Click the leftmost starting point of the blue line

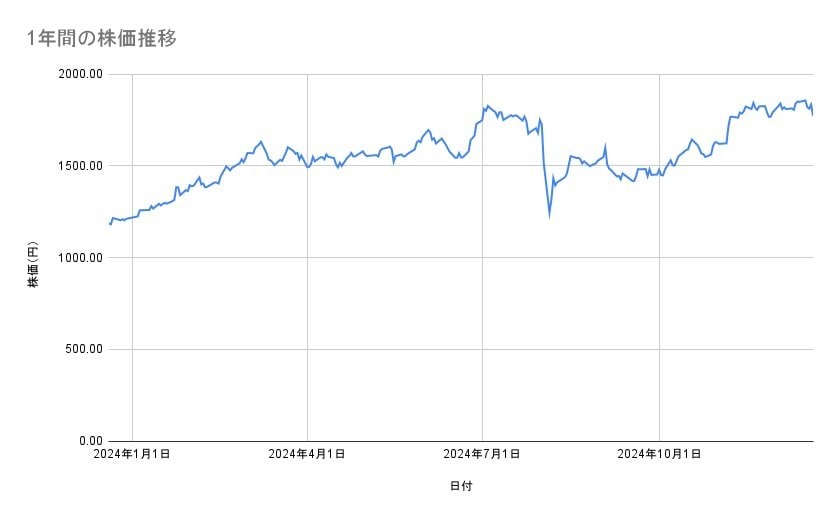(x=110, y=224)
